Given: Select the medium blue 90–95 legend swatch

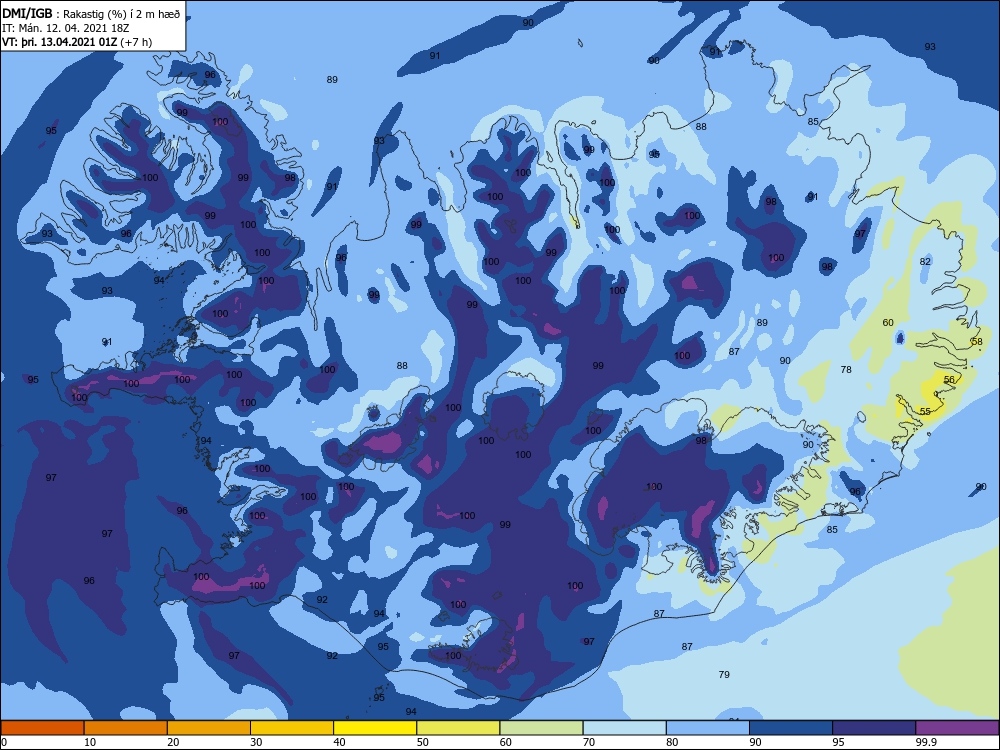Looking at the screenshot, I should pos(791,728).
